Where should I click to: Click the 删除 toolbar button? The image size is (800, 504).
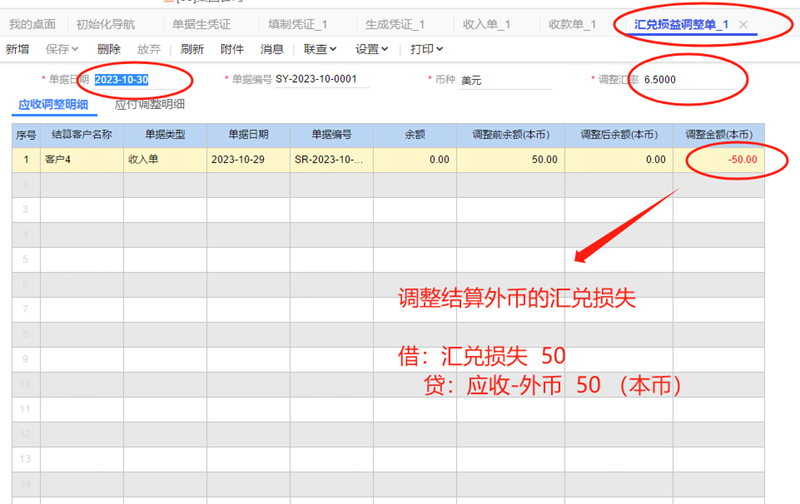109,49
